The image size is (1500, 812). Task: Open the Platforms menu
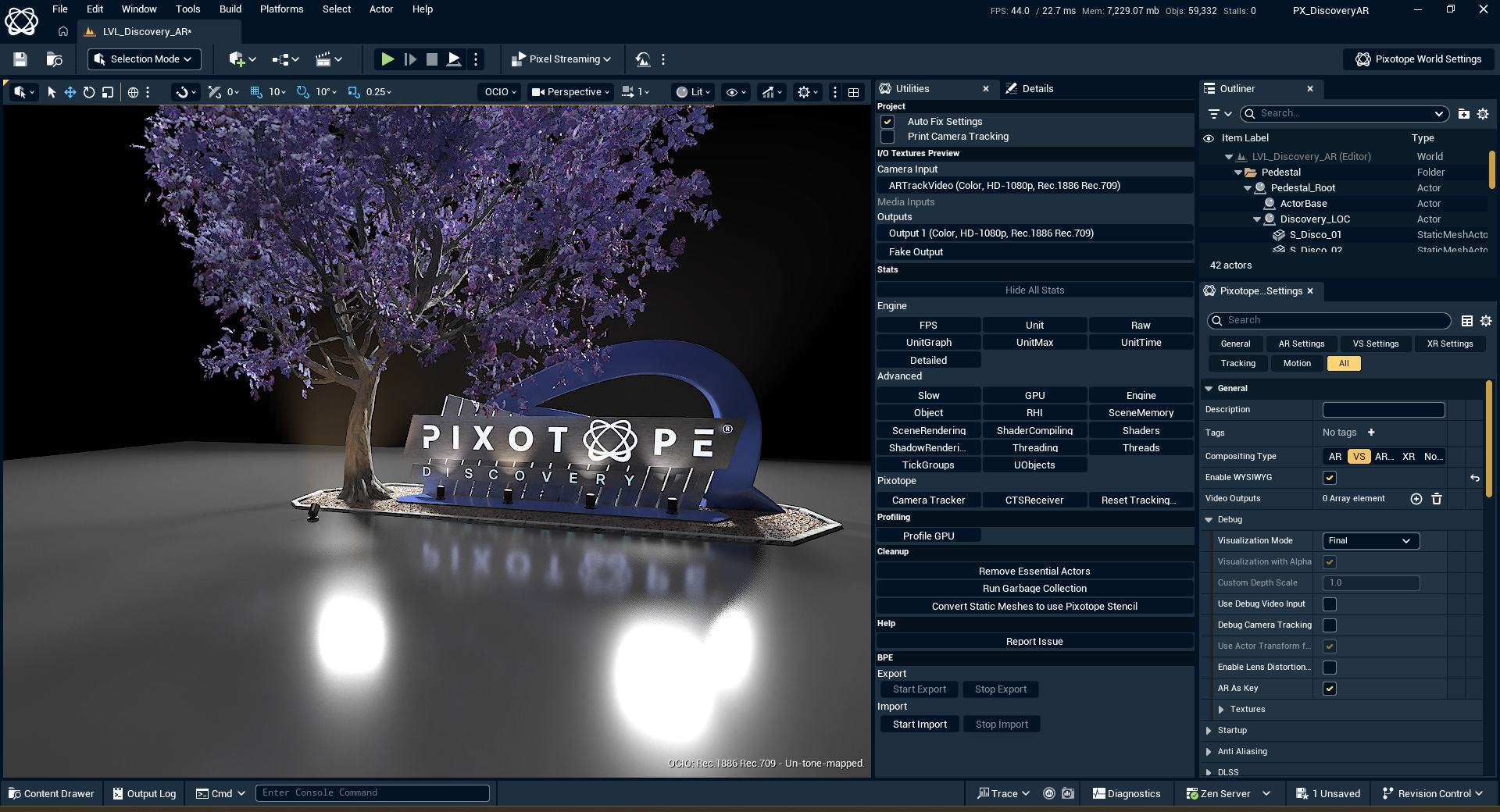[x=281, y=9]
